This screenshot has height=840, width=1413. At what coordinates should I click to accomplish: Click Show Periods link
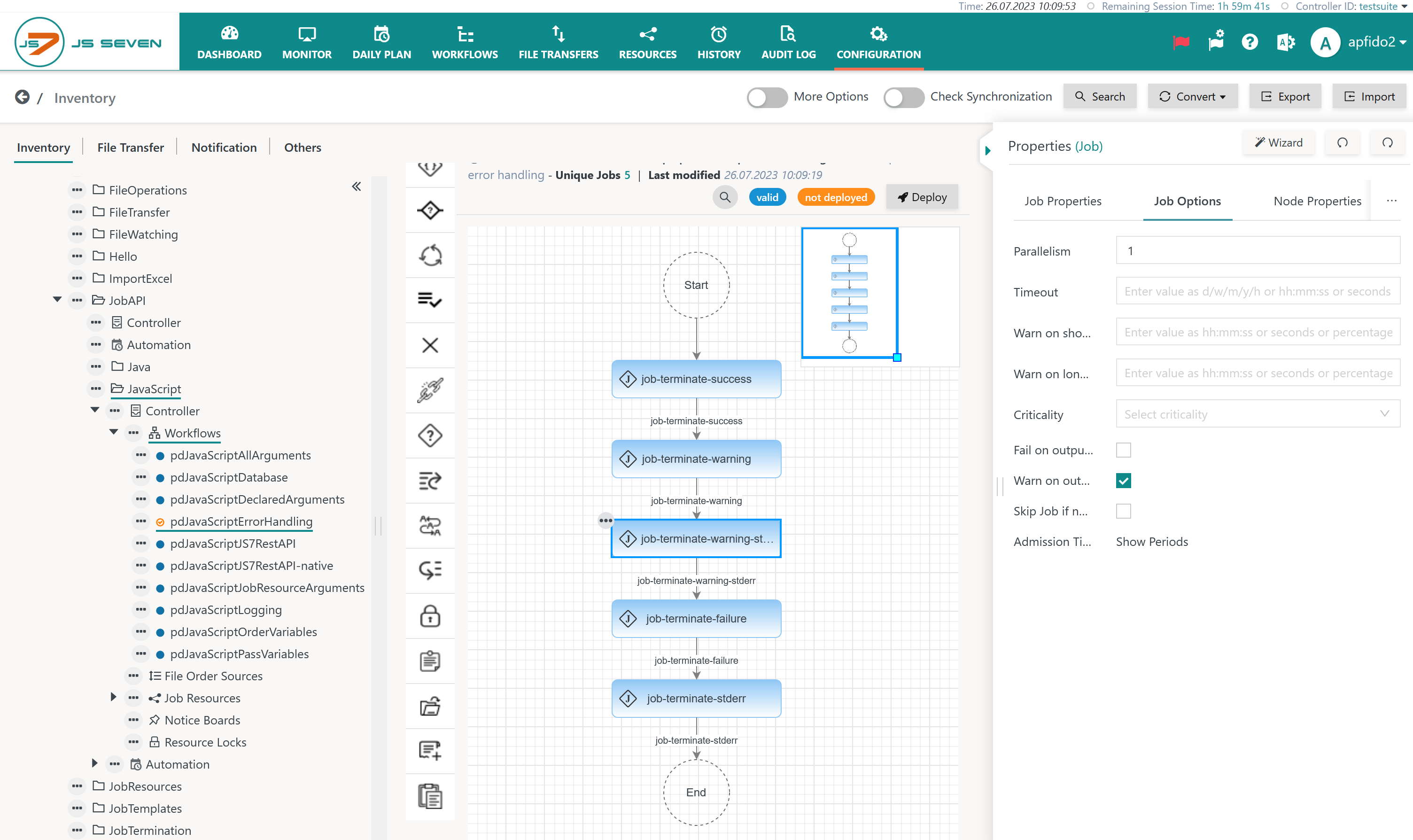pos(1151,542)
